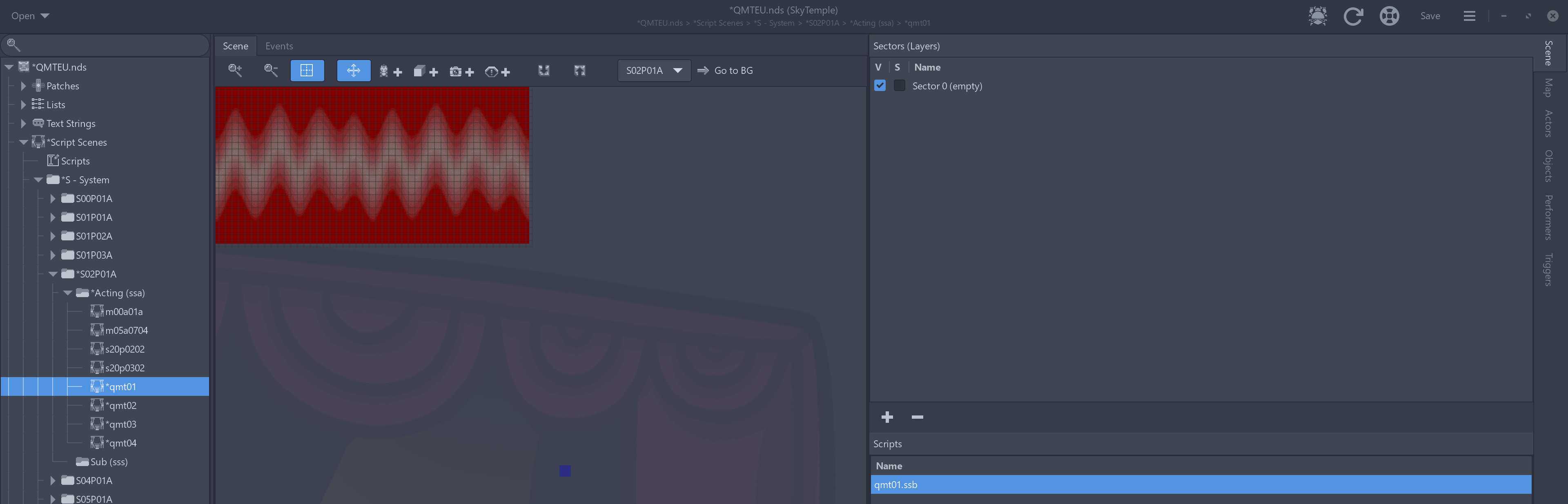Toggle the grid display button
1568x504 pixels.
(307, 71)
